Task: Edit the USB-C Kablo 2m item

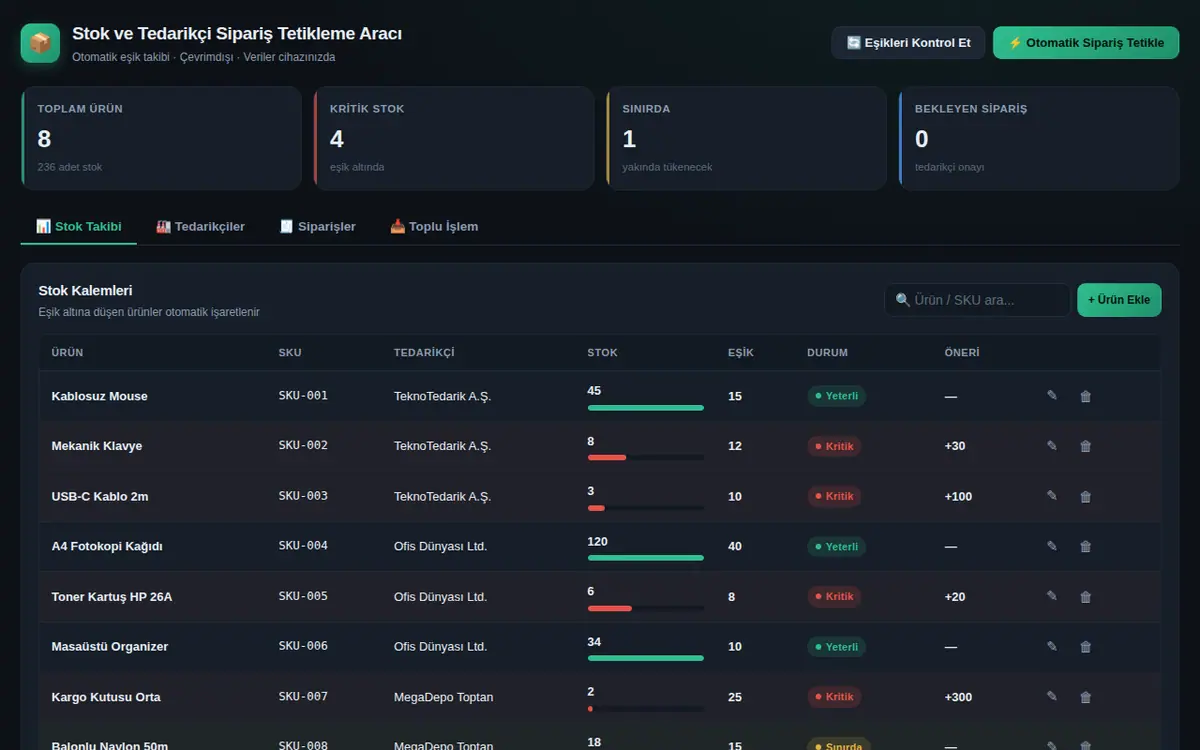Action: click(1052, 496)
